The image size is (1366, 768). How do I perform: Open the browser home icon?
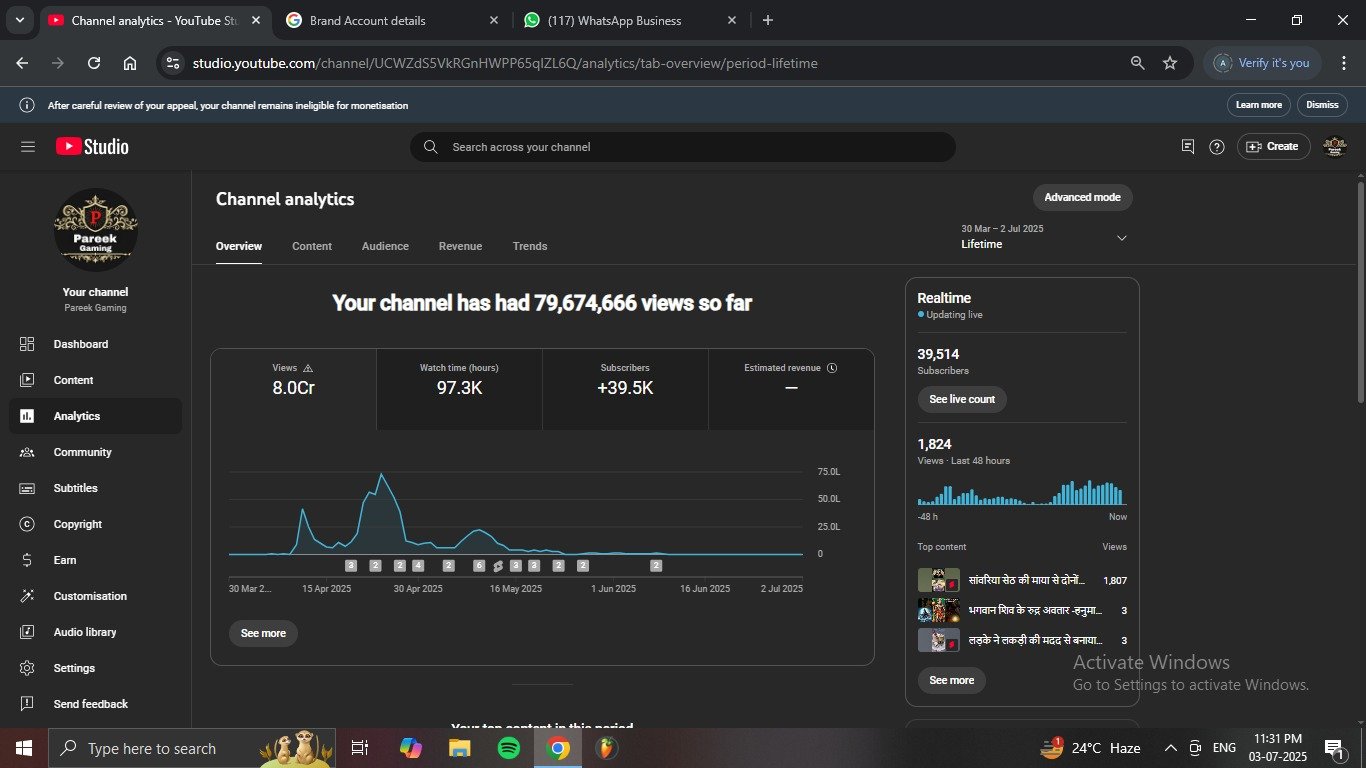(x=130, y=63)
